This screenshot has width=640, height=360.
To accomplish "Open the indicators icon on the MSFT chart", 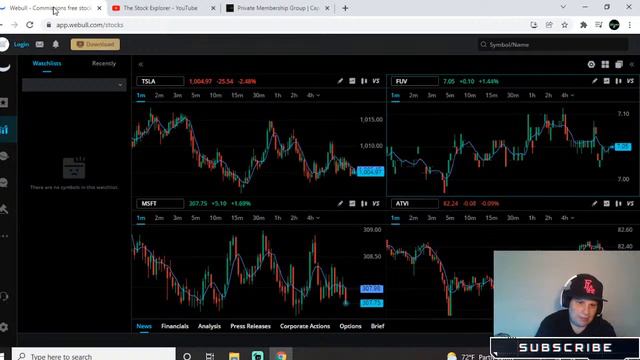I will click(x=352, y=203).
